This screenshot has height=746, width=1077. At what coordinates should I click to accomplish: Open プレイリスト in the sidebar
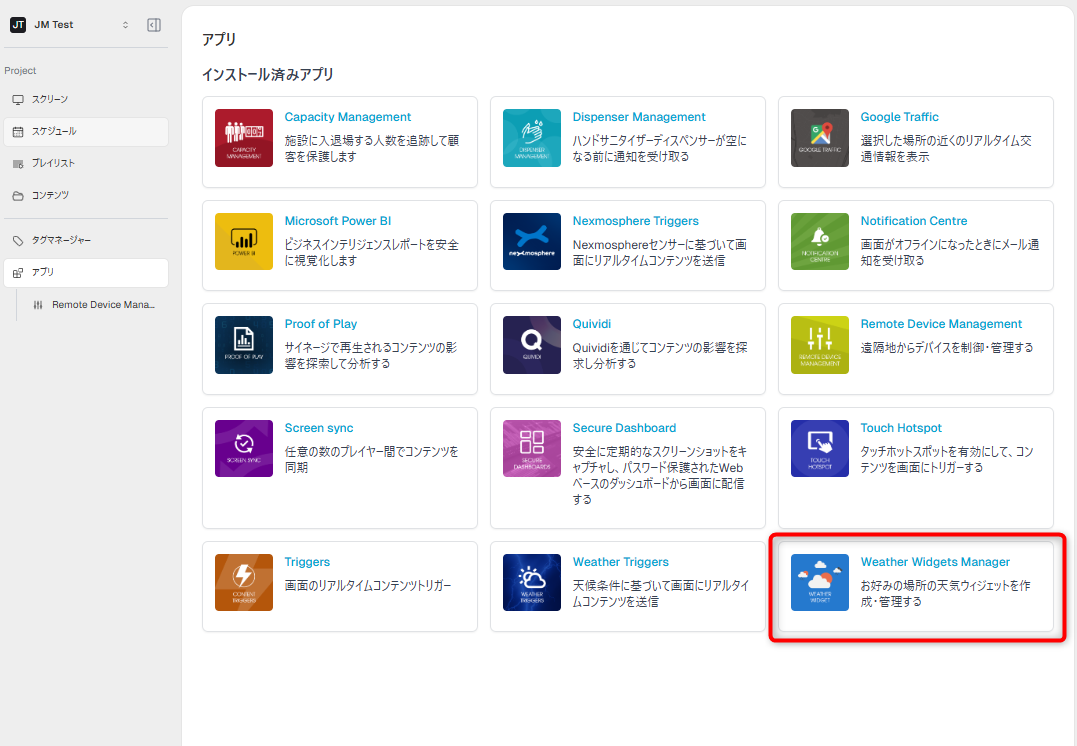coord(86,163)
